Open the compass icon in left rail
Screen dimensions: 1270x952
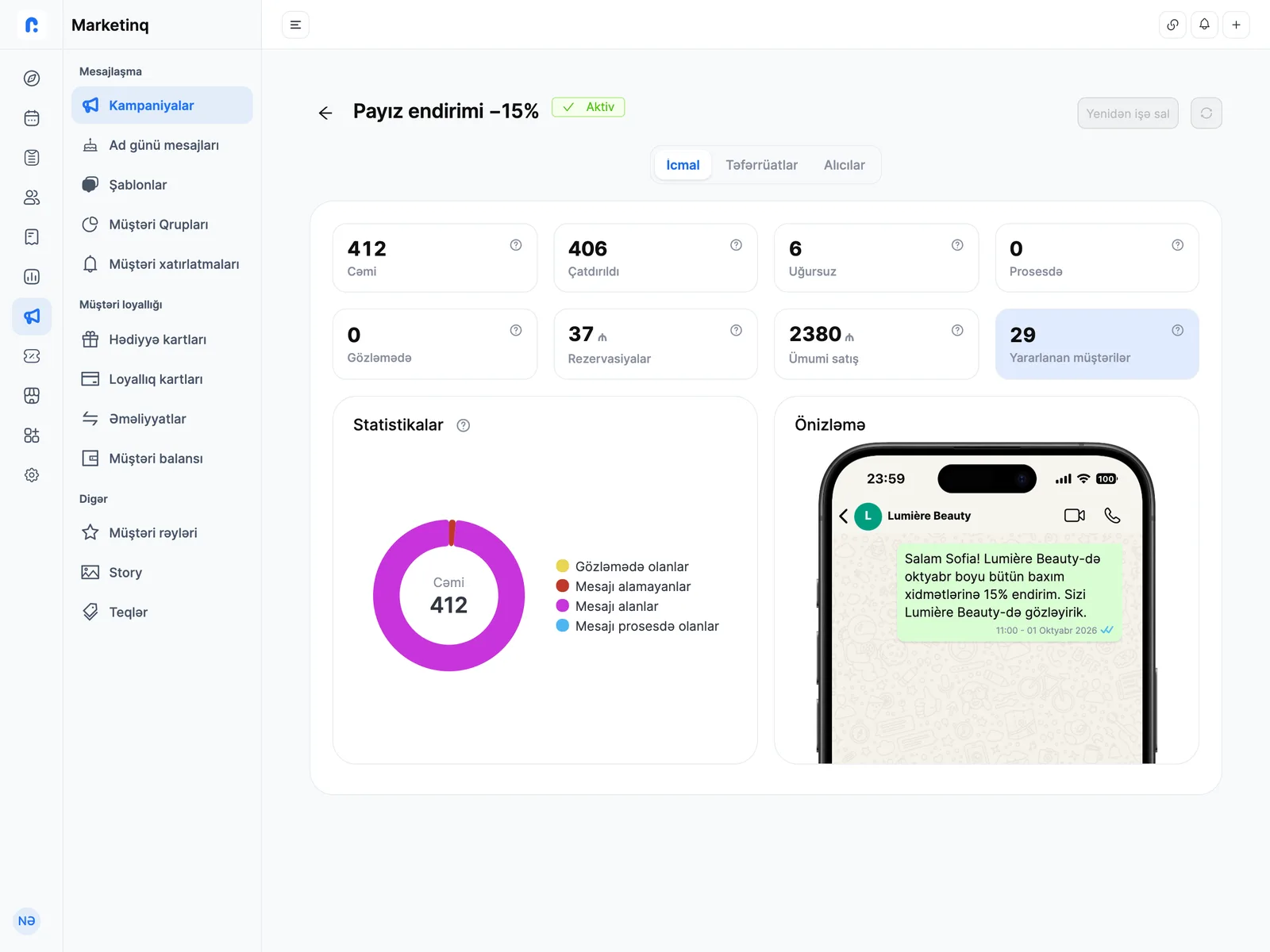(x=32, y=79)
